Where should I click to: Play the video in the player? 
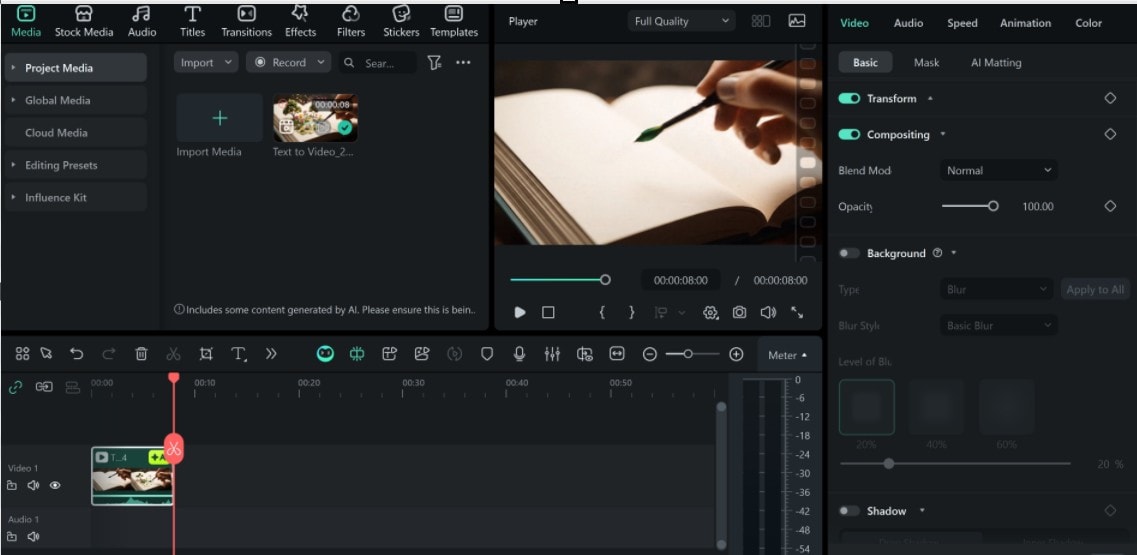coord(520,312)
